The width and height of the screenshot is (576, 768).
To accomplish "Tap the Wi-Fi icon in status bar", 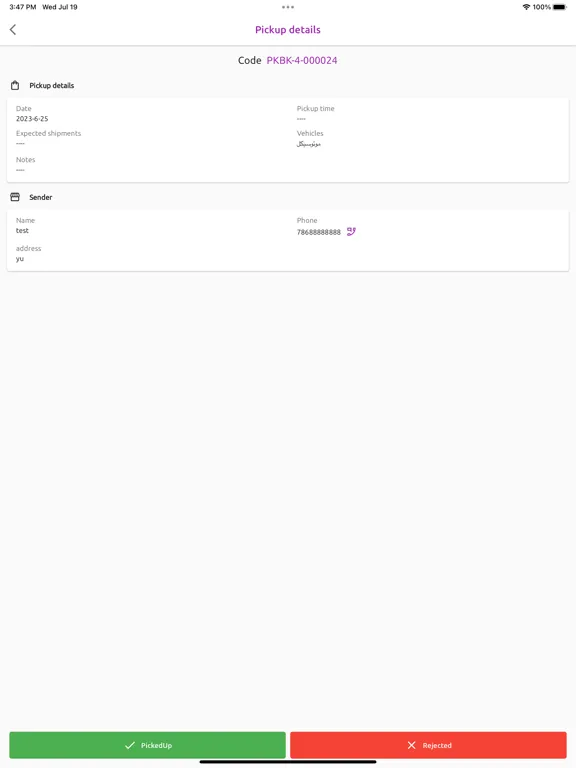I will (526, 7).
